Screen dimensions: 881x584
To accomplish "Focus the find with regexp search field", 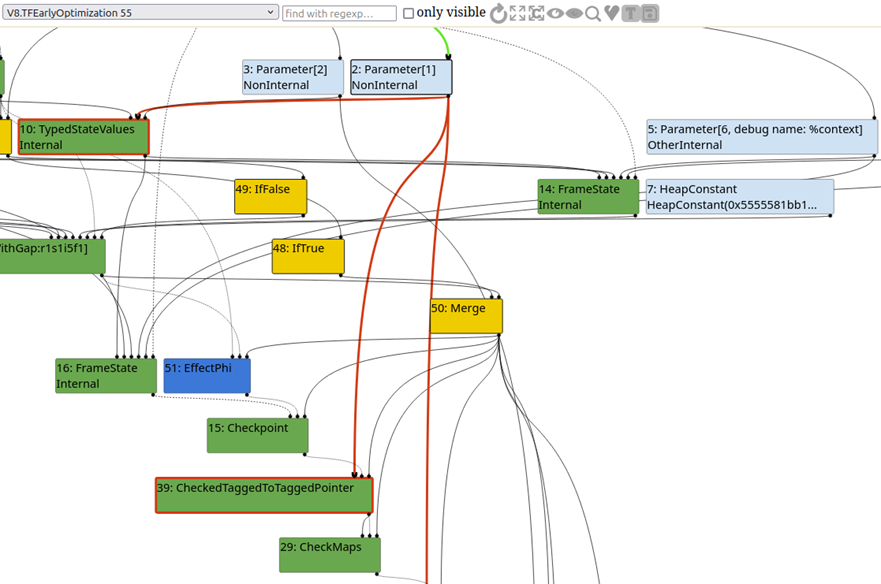I will [x=339, y=13].
